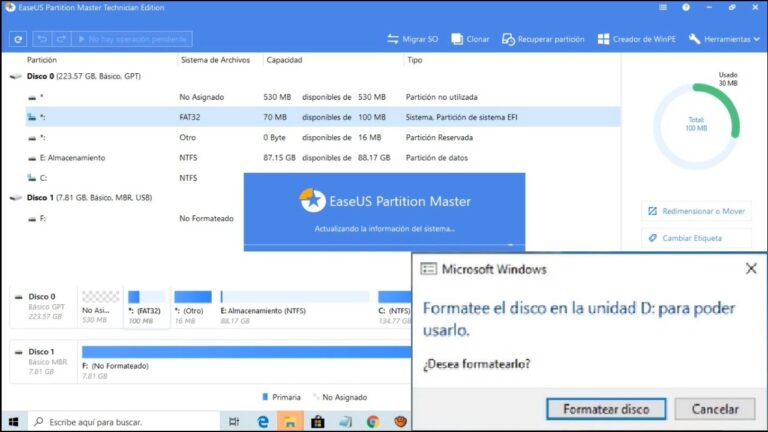Select Disco 0 in disk map
Screen dimensions: 768x432
(x=43, y=308)
